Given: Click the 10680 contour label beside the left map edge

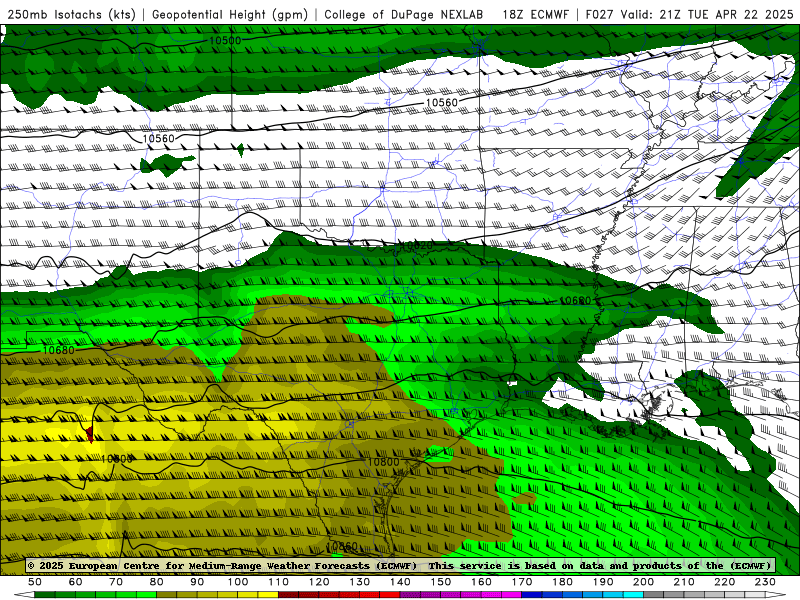Looking at the screenshot, I should point(58,350).
